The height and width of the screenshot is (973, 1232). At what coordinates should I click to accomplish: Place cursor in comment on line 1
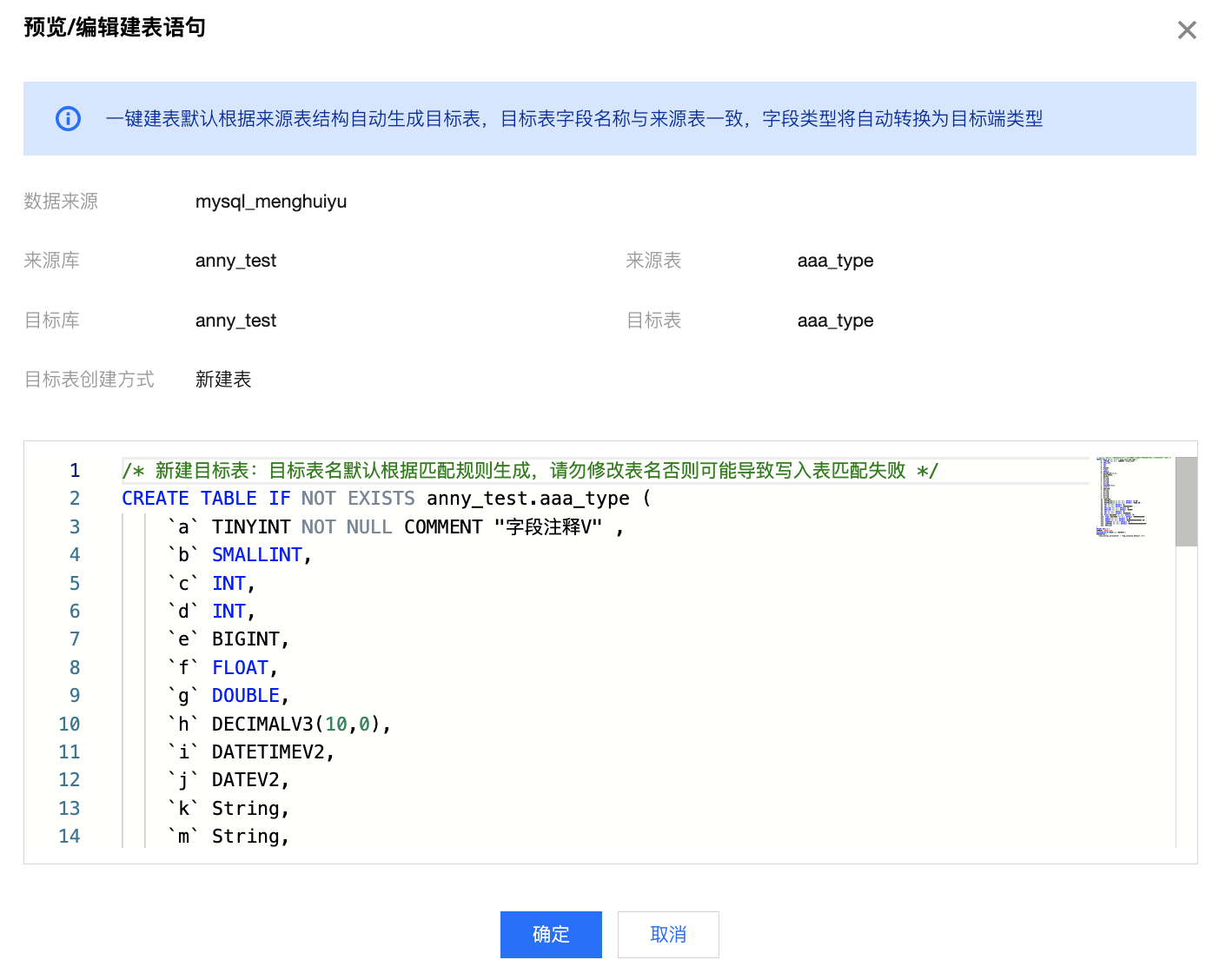coord(530,471)
